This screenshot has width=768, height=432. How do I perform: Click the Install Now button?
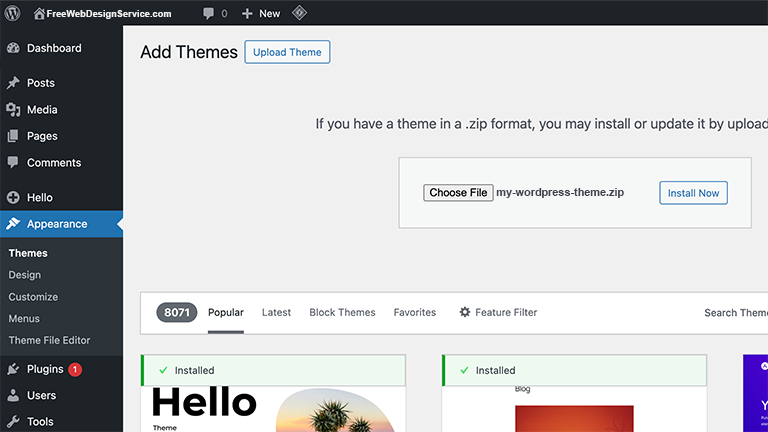pyautogui.click(x=693, y=193)
